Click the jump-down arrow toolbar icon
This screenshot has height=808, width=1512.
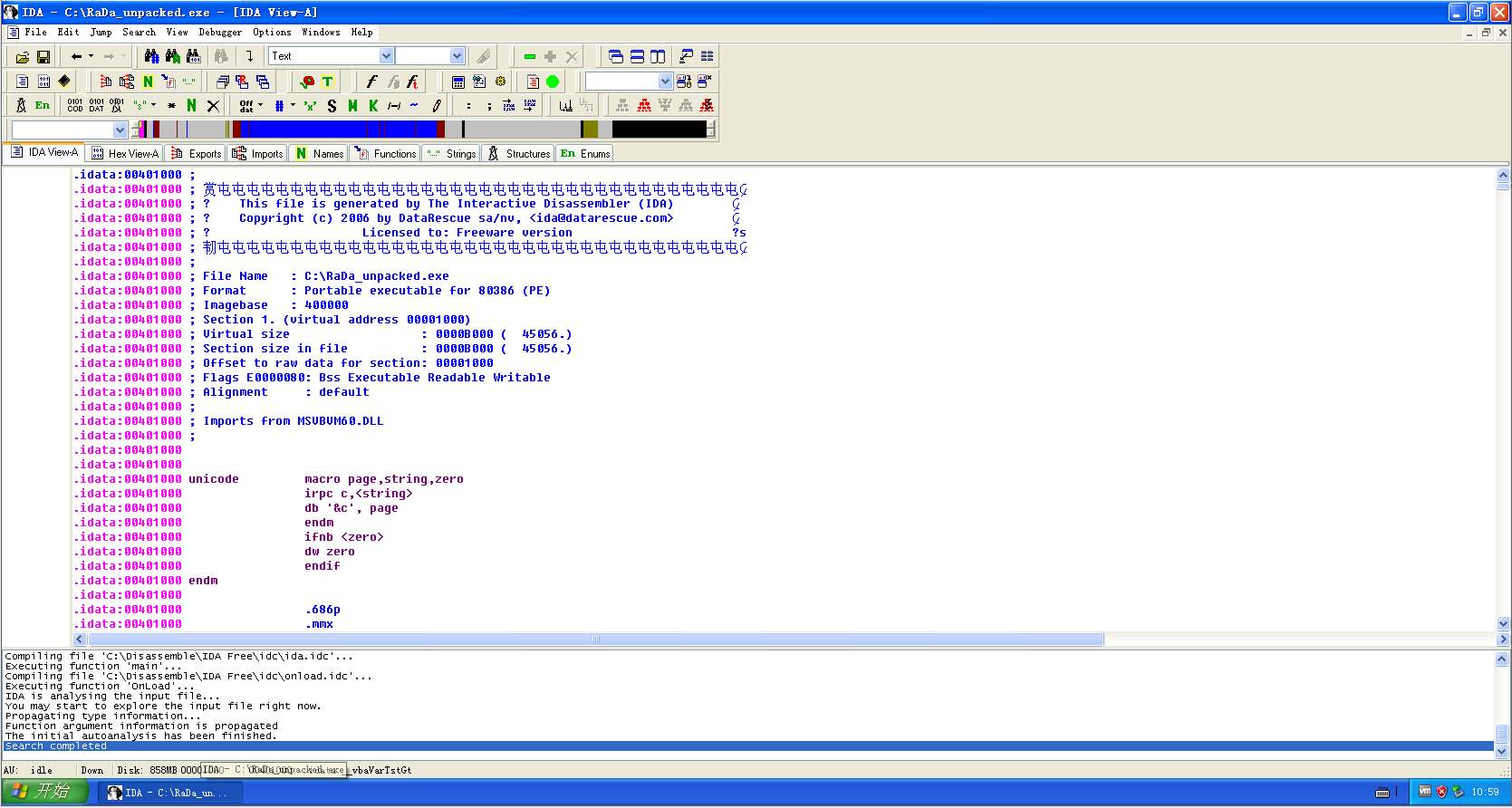point(250,56)
